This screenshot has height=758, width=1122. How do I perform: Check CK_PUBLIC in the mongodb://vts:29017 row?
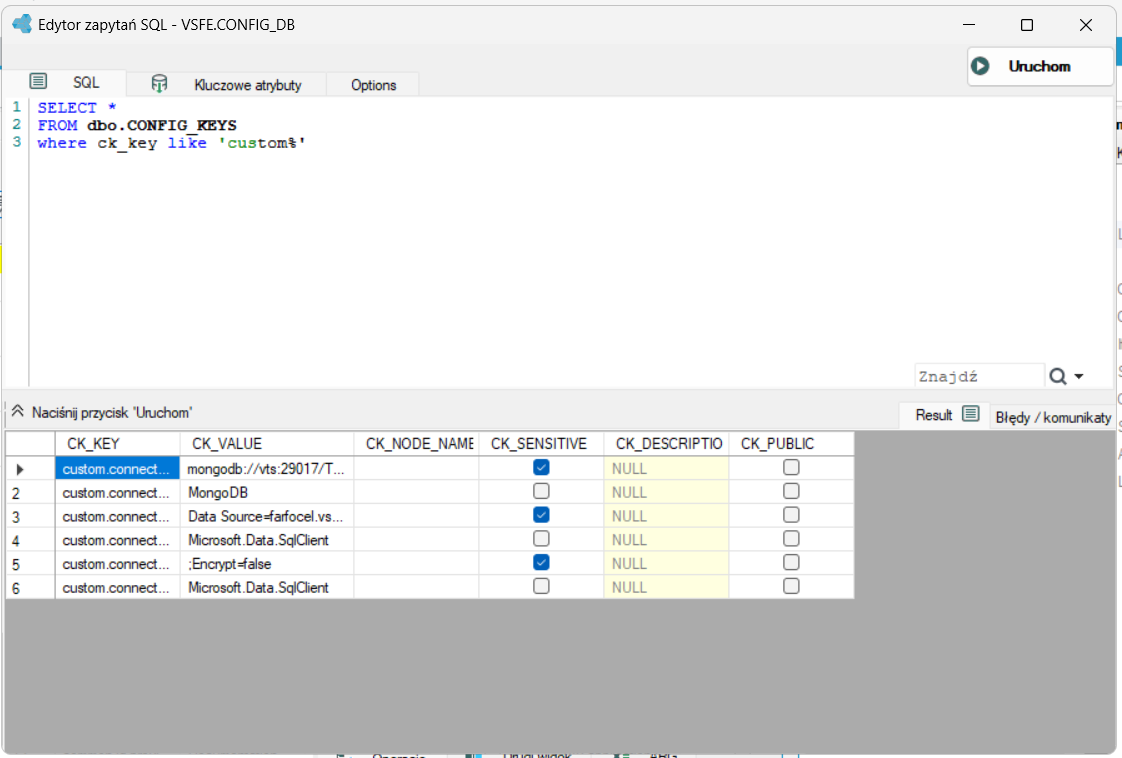791,467
